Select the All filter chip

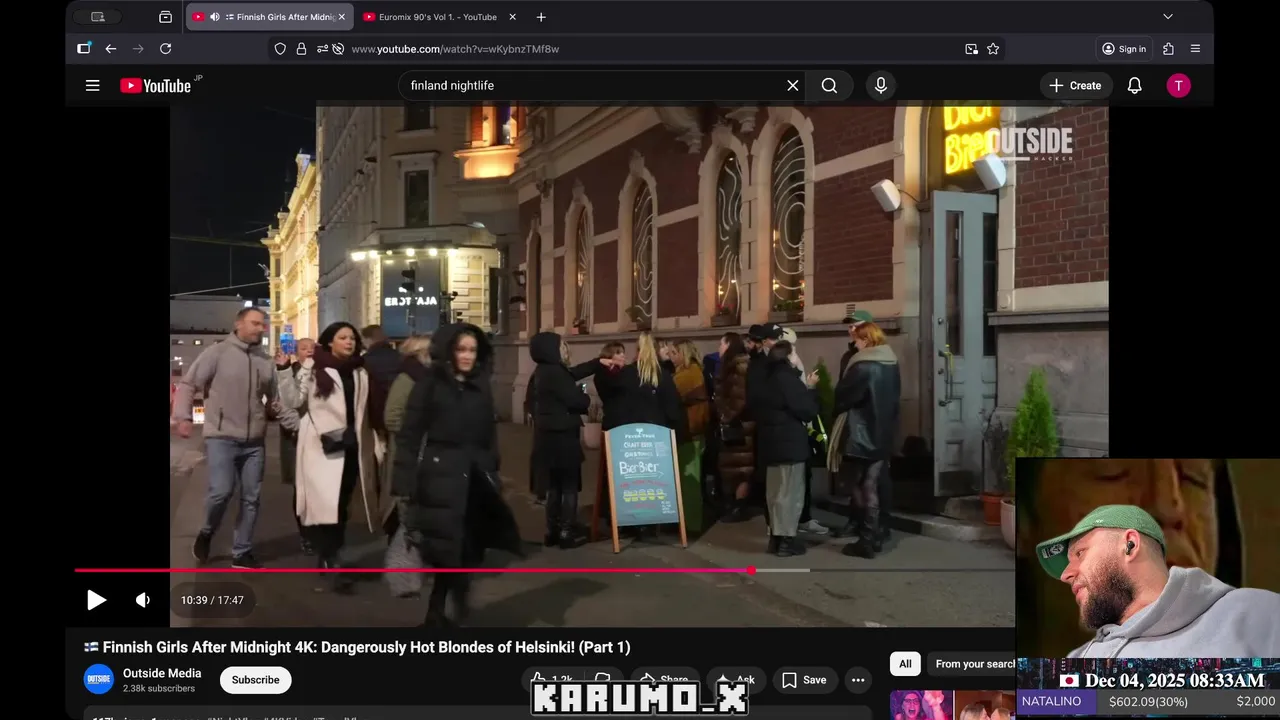click(x=905, y=664)
